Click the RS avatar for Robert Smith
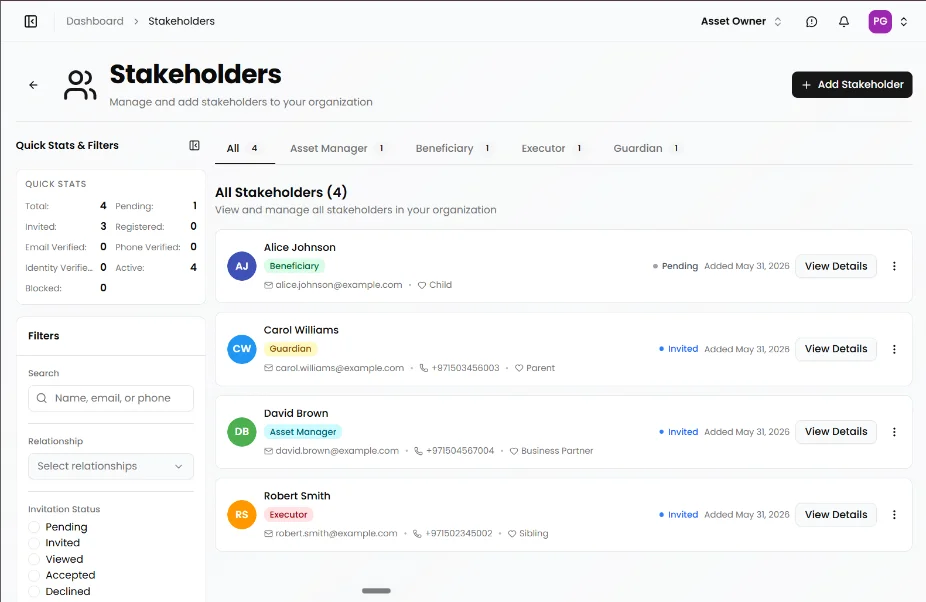This screenshot has height=602, width=926. [x=242, y=515]
